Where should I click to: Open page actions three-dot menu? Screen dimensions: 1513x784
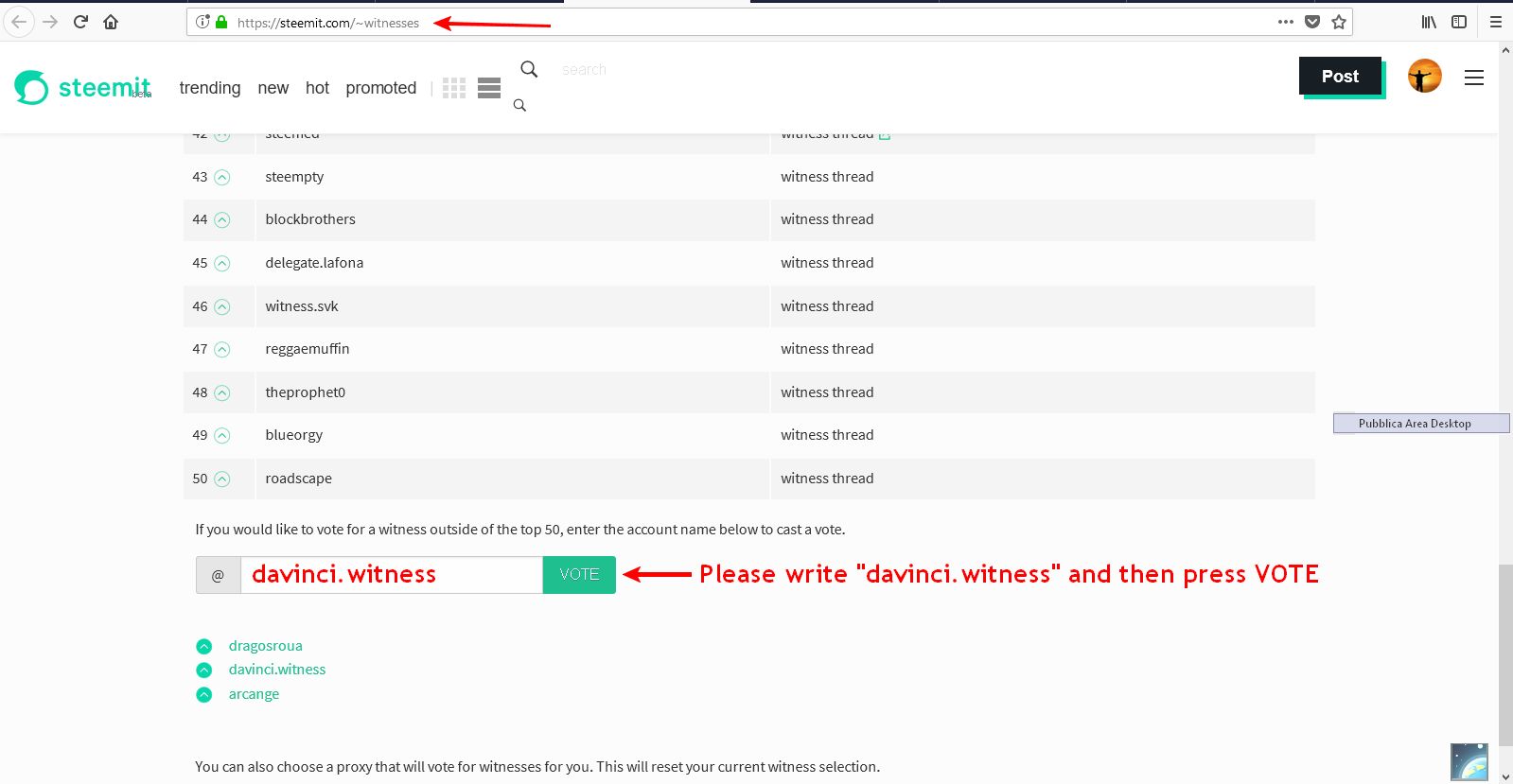click(x=1285, y=22)
